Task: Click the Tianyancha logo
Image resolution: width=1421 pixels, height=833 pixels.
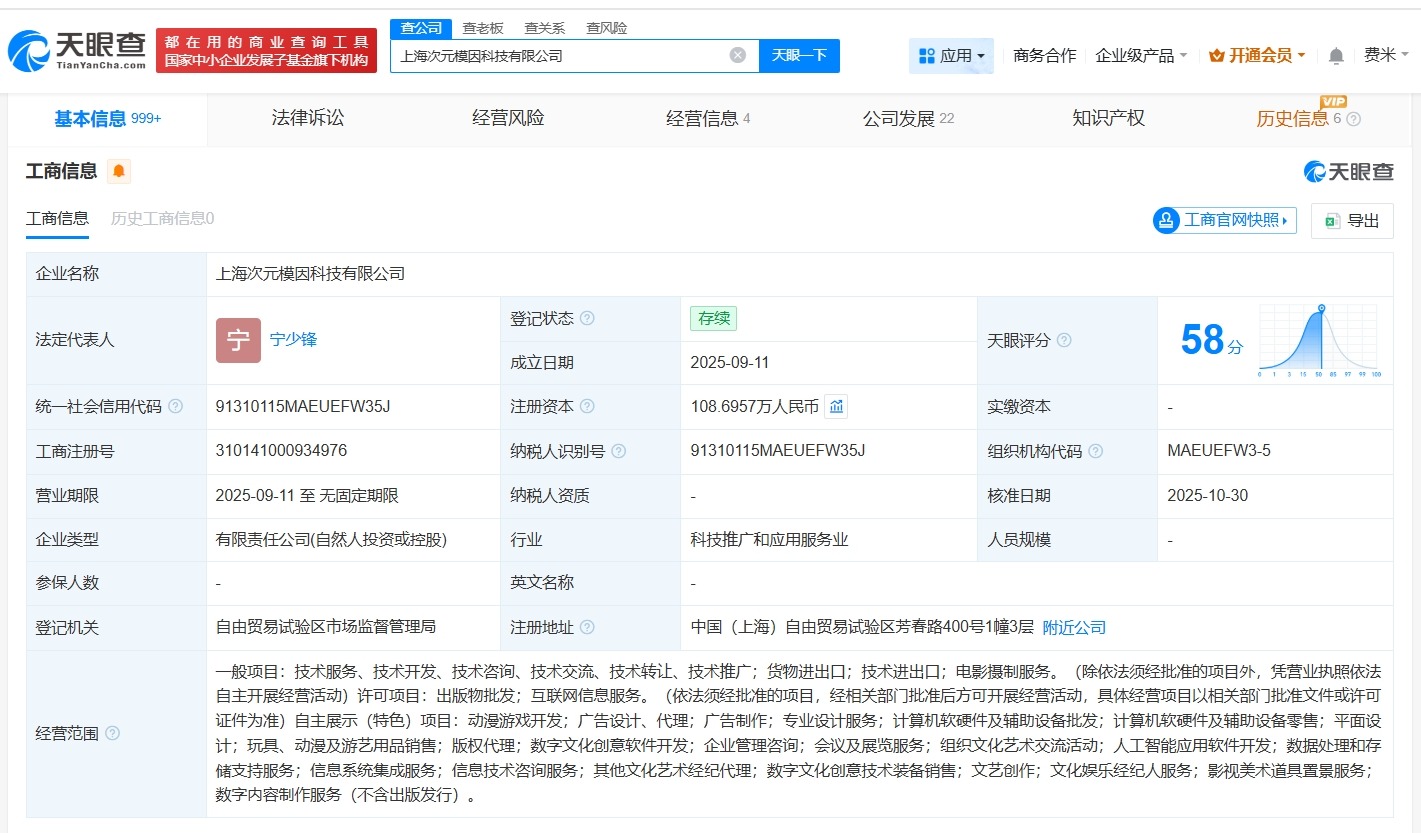Action: (x=73, y=50)
